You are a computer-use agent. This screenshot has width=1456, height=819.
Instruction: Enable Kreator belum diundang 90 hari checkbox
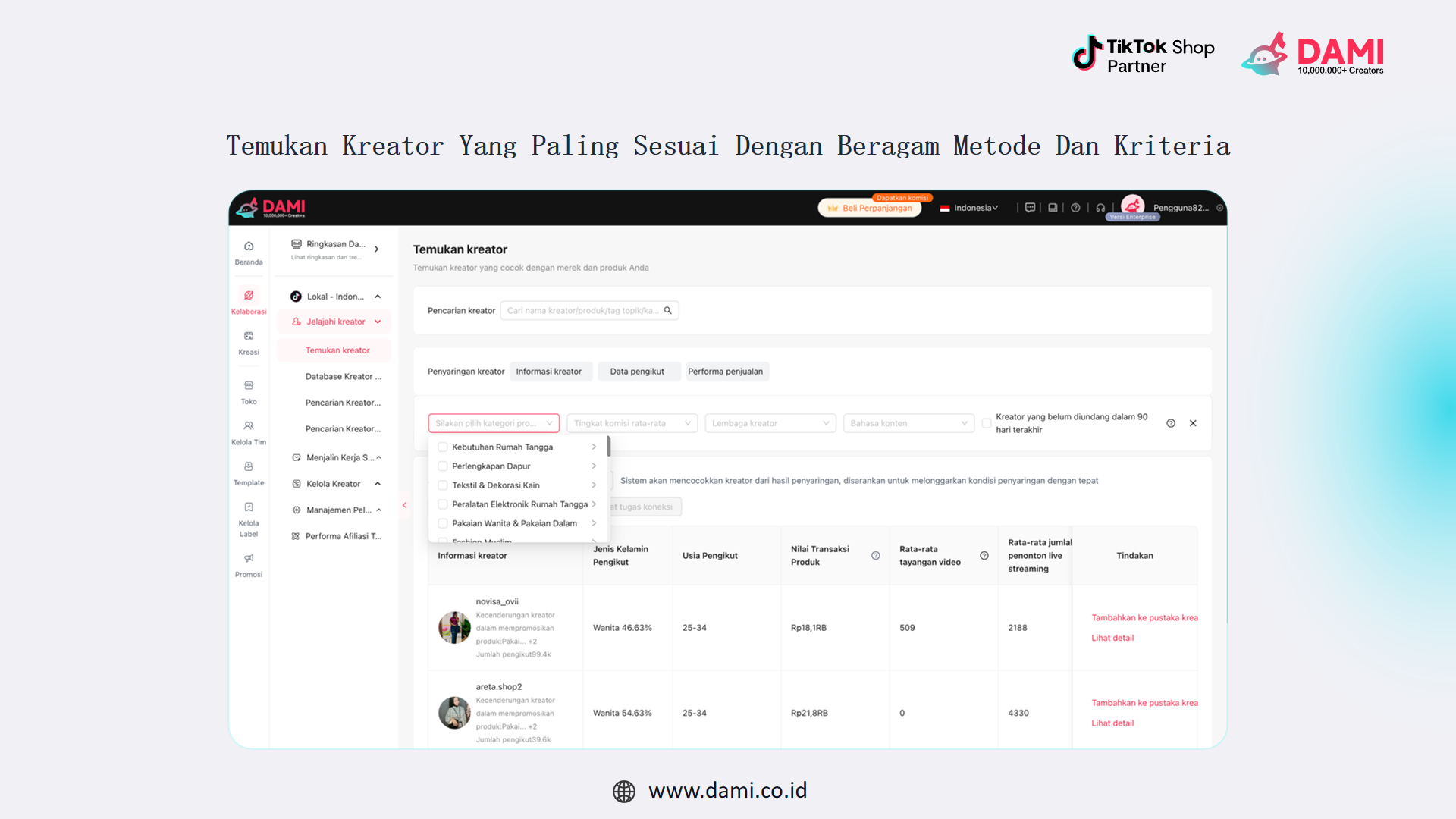coord(987,423)
